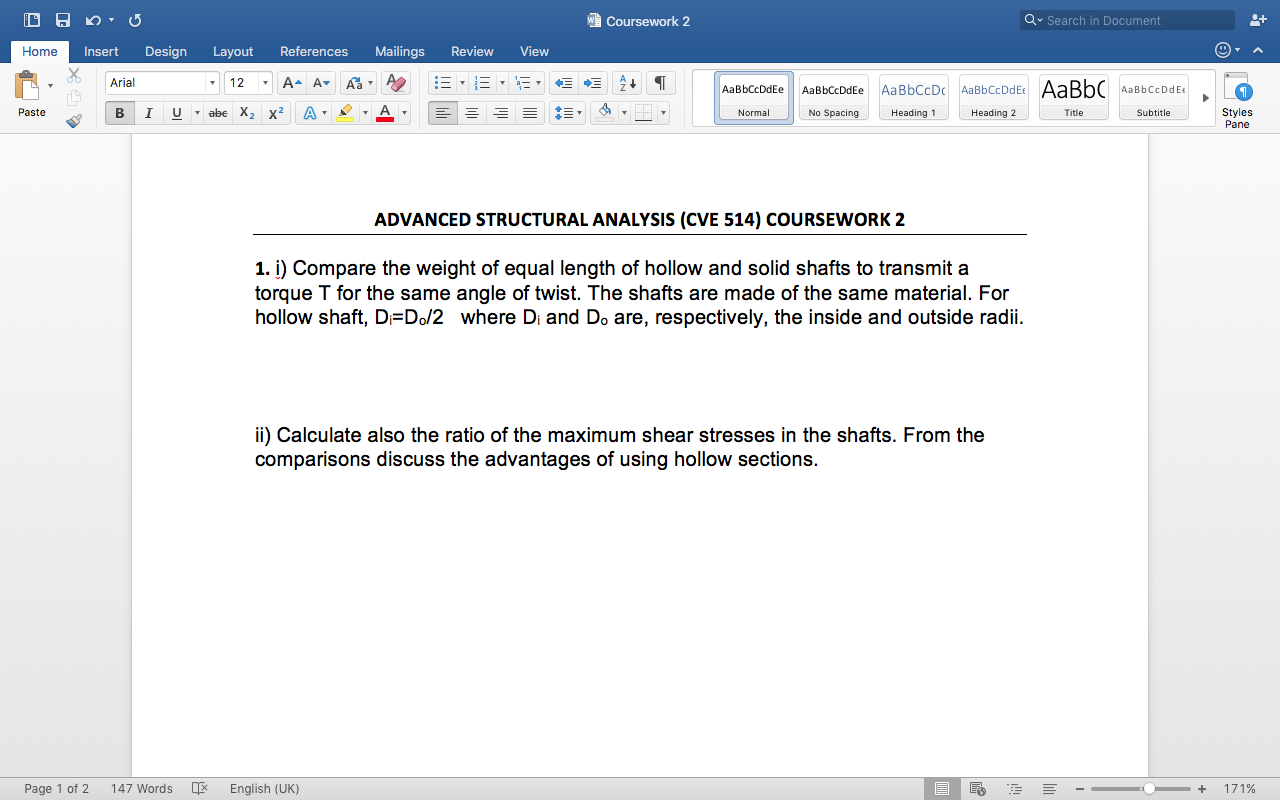Apply superscript formatting
The width and height of the screenshot is (1280, 800).
[275, 113]
